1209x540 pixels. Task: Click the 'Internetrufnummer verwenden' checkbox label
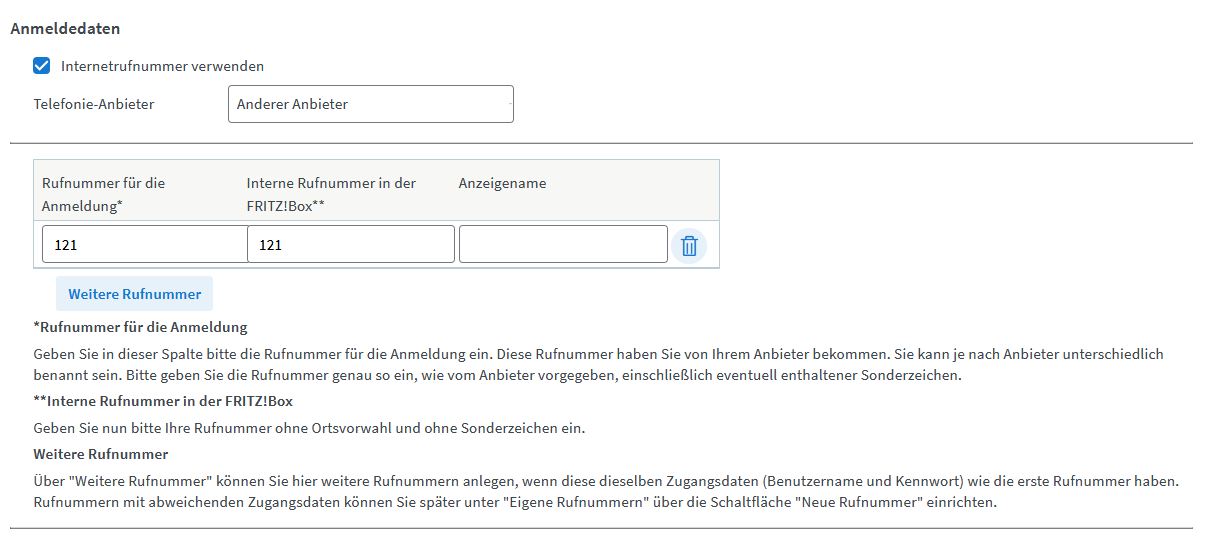[162, 66]
